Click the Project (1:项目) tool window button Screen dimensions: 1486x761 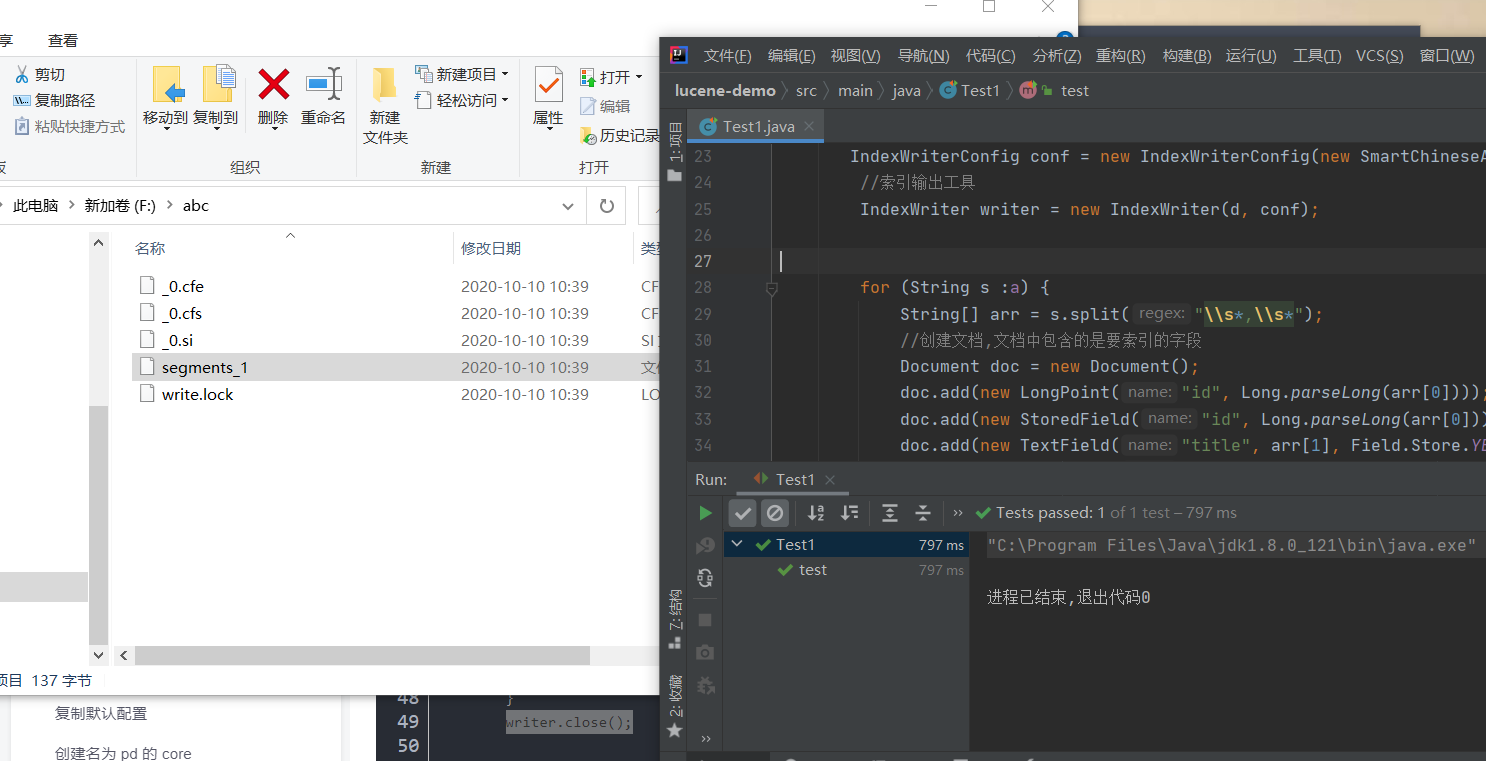point(675,152)
